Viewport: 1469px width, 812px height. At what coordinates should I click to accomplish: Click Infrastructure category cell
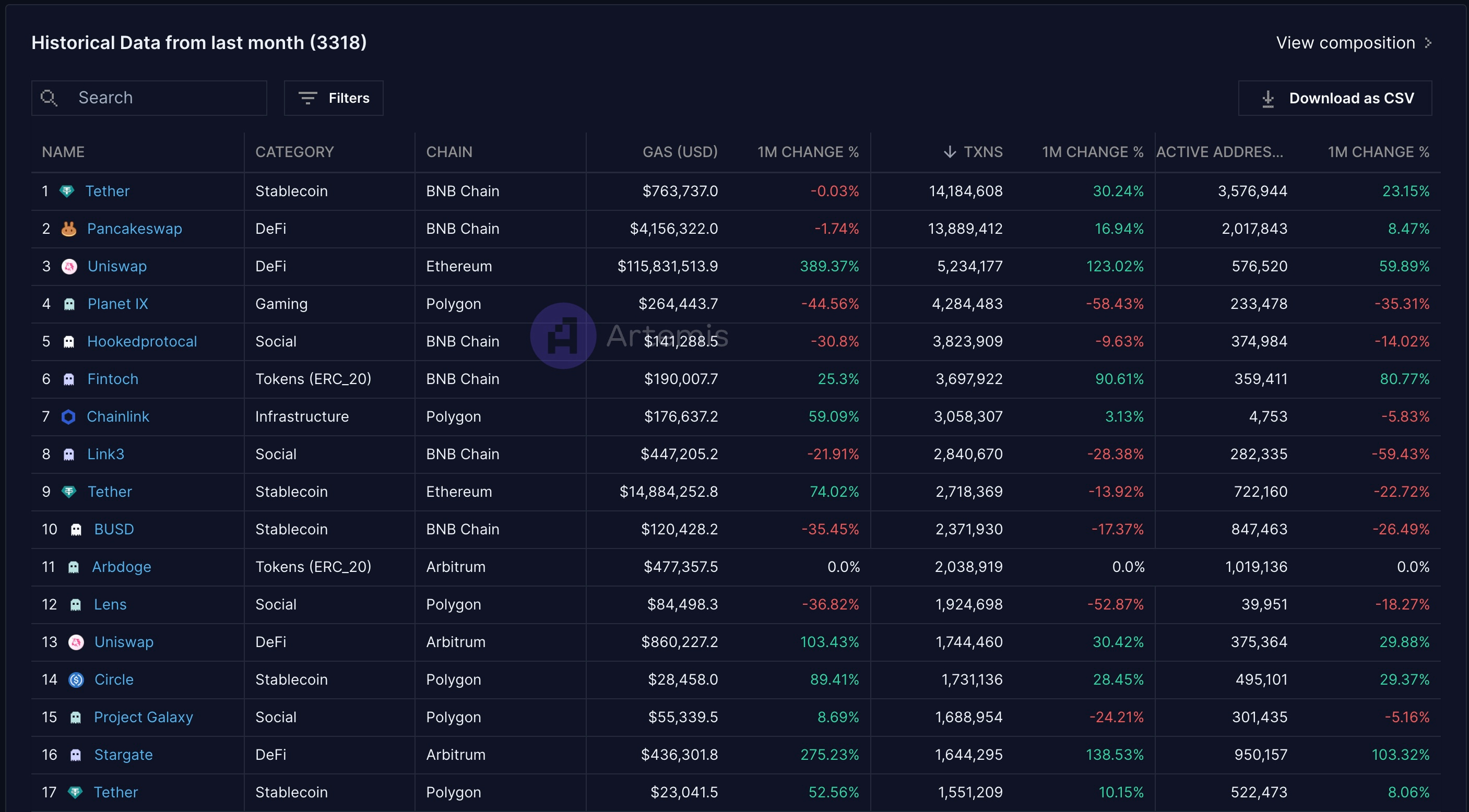click(302, 417)
